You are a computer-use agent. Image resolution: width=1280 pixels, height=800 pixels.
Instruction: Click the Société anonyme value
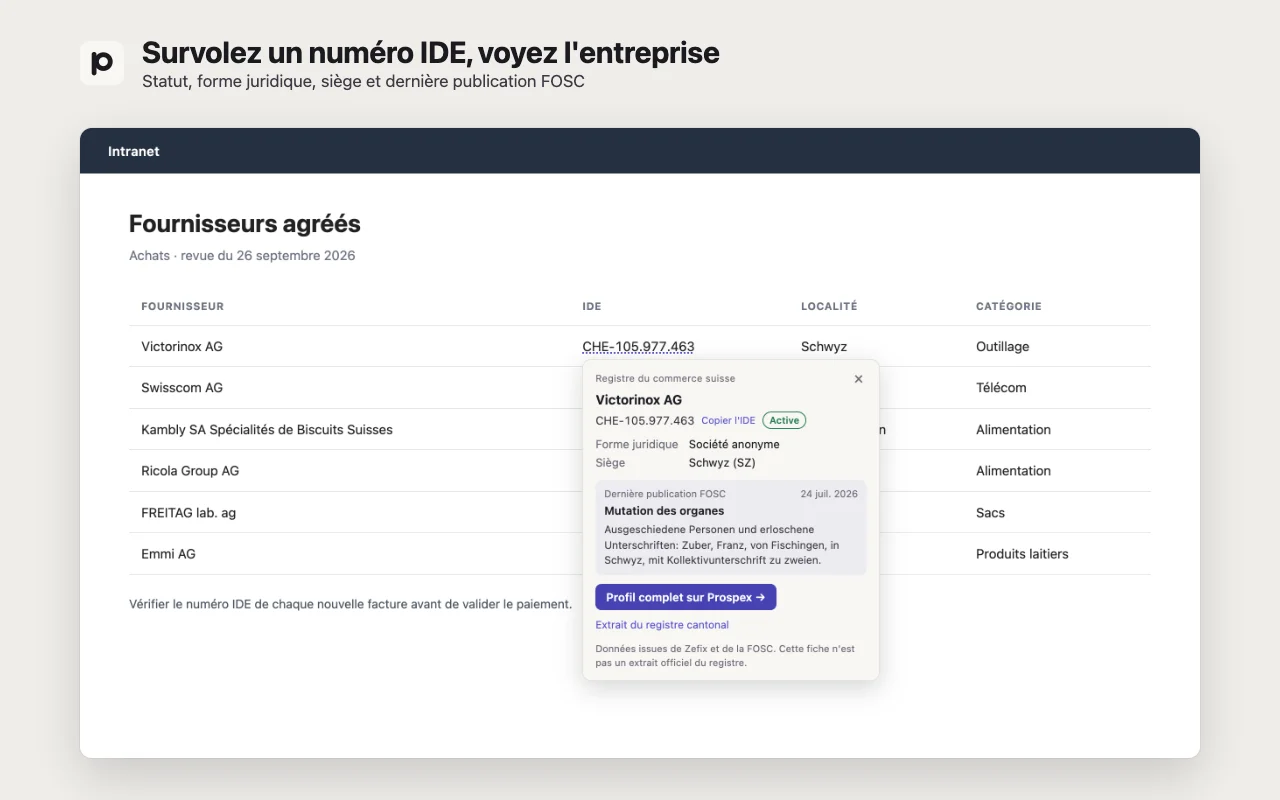[734, 444]
